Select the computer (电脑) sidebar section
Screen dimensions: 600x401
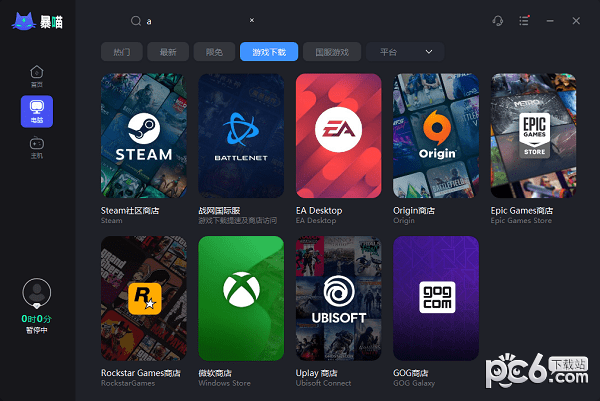click(x=37, y=111)
